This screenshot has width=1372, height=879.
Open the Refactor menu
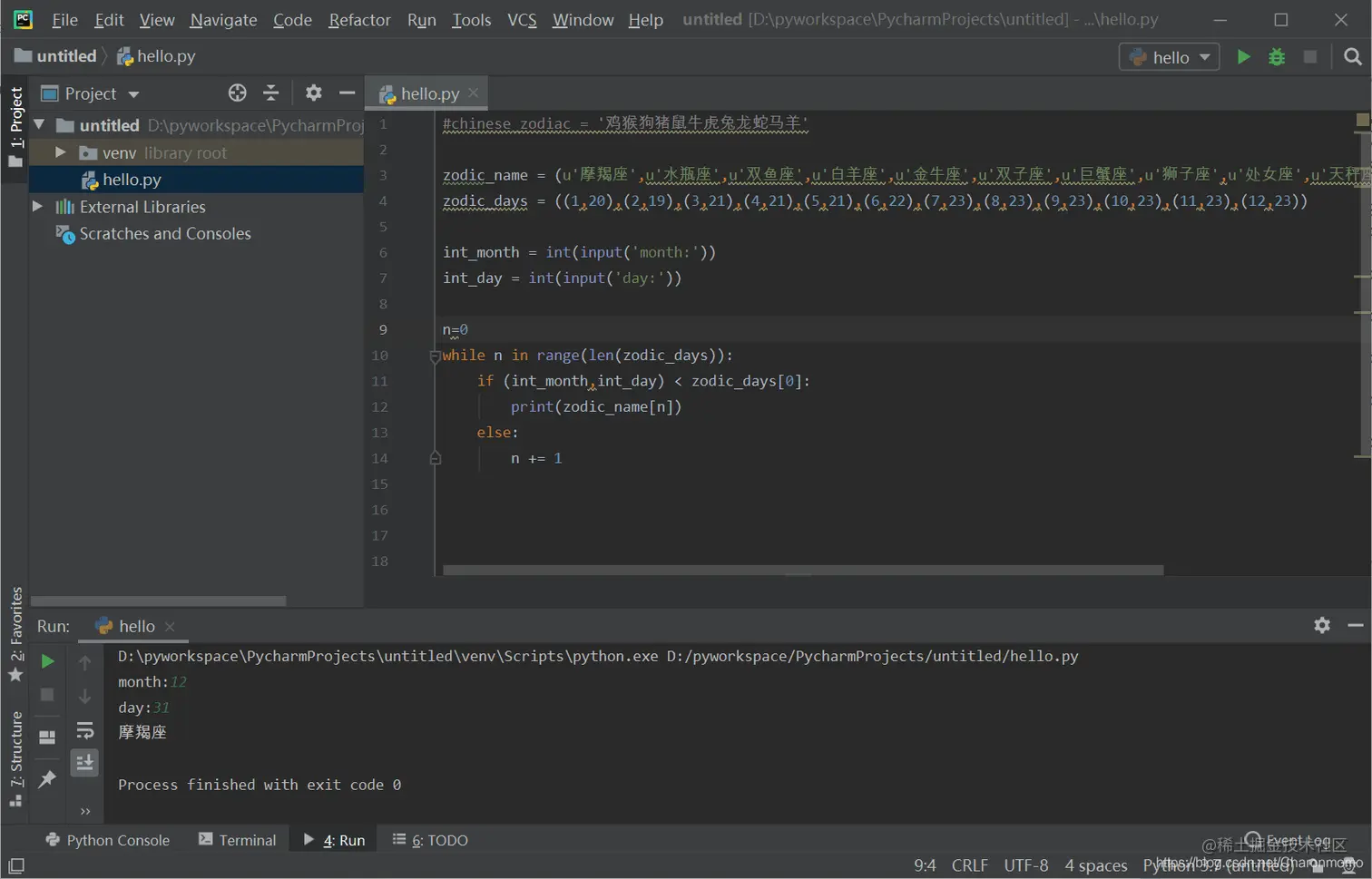point(359,19)
